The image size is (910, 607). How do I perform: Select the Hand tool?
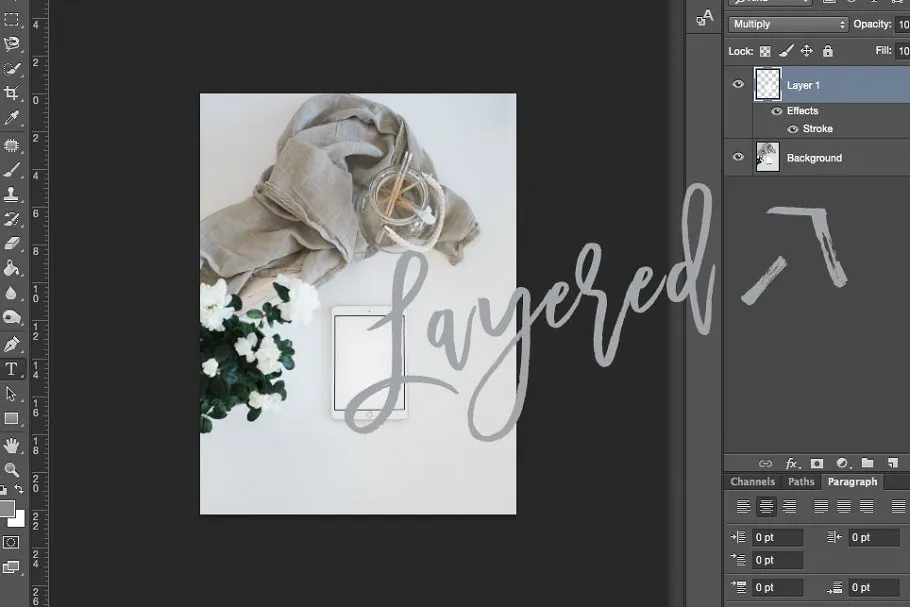[12, 445]
